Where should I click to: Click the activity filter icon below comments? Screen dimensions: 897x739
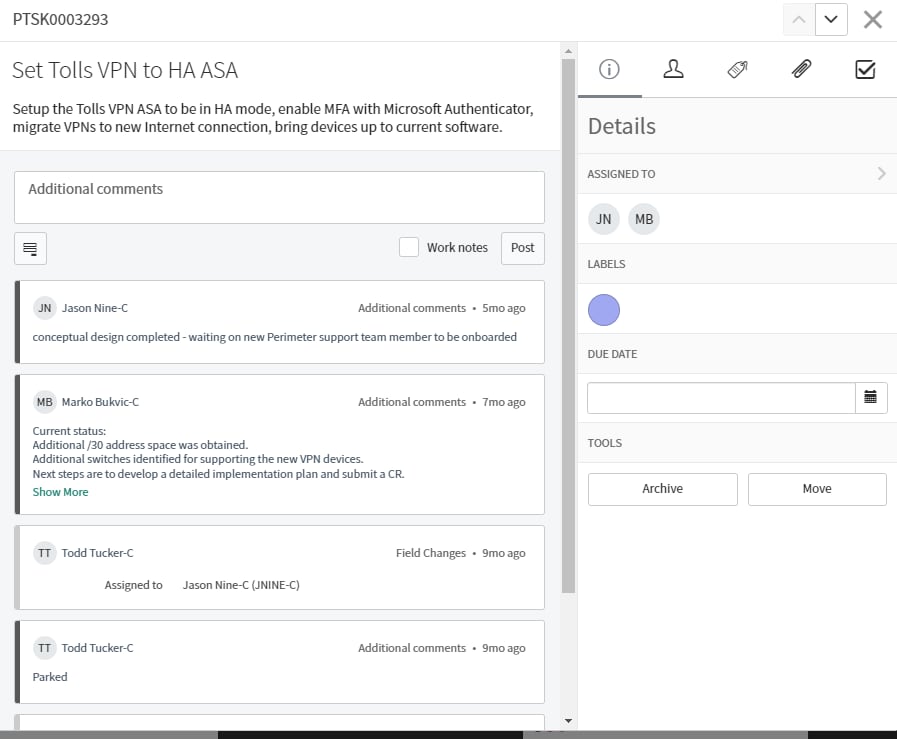30,248
